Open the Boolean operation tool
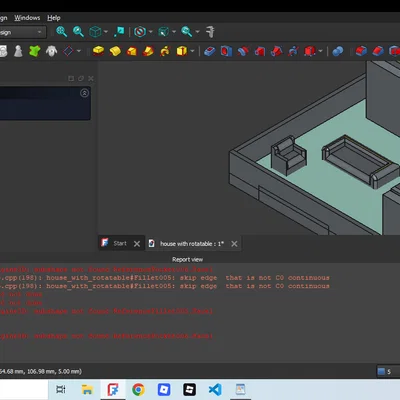 (x=338, y=51)
